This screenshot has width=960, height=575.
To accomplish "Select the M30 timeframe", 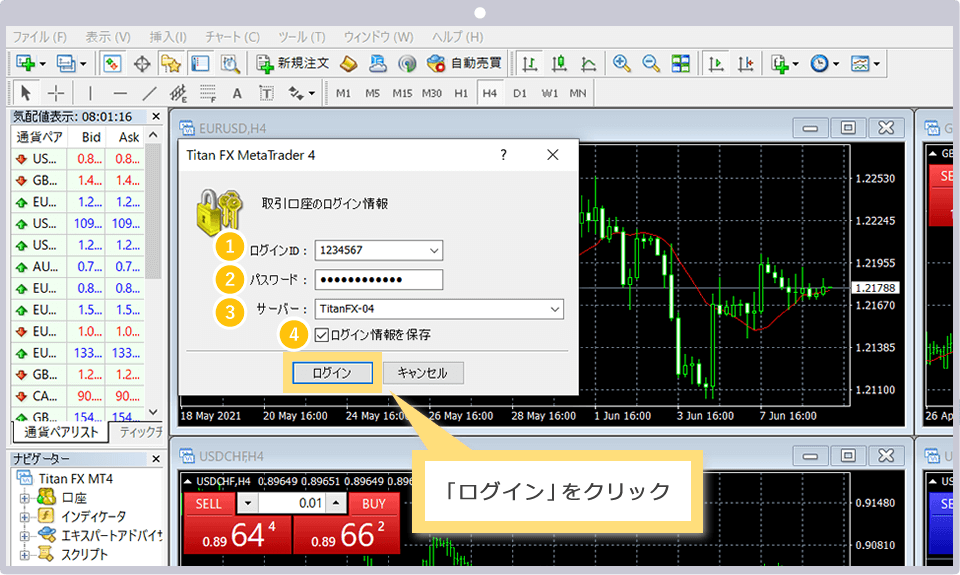I will point(432,93).
